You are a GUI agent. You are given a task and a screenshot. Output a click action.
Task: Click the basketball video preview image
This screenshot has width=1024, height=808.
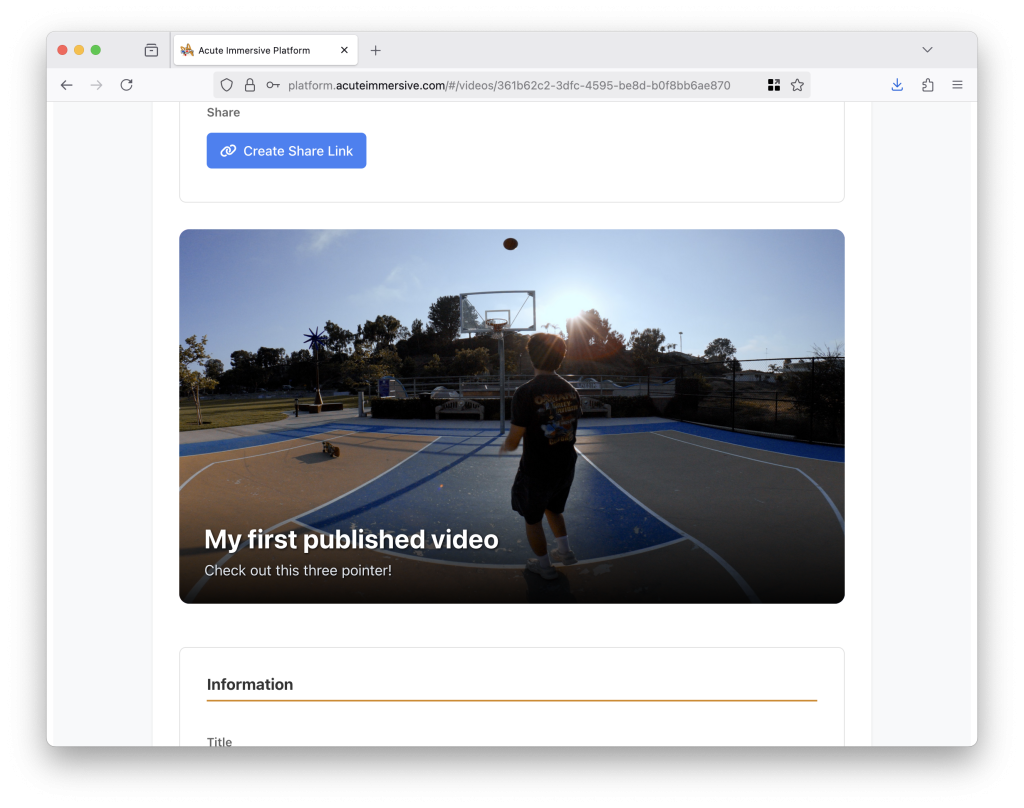[x=512, y=416]
